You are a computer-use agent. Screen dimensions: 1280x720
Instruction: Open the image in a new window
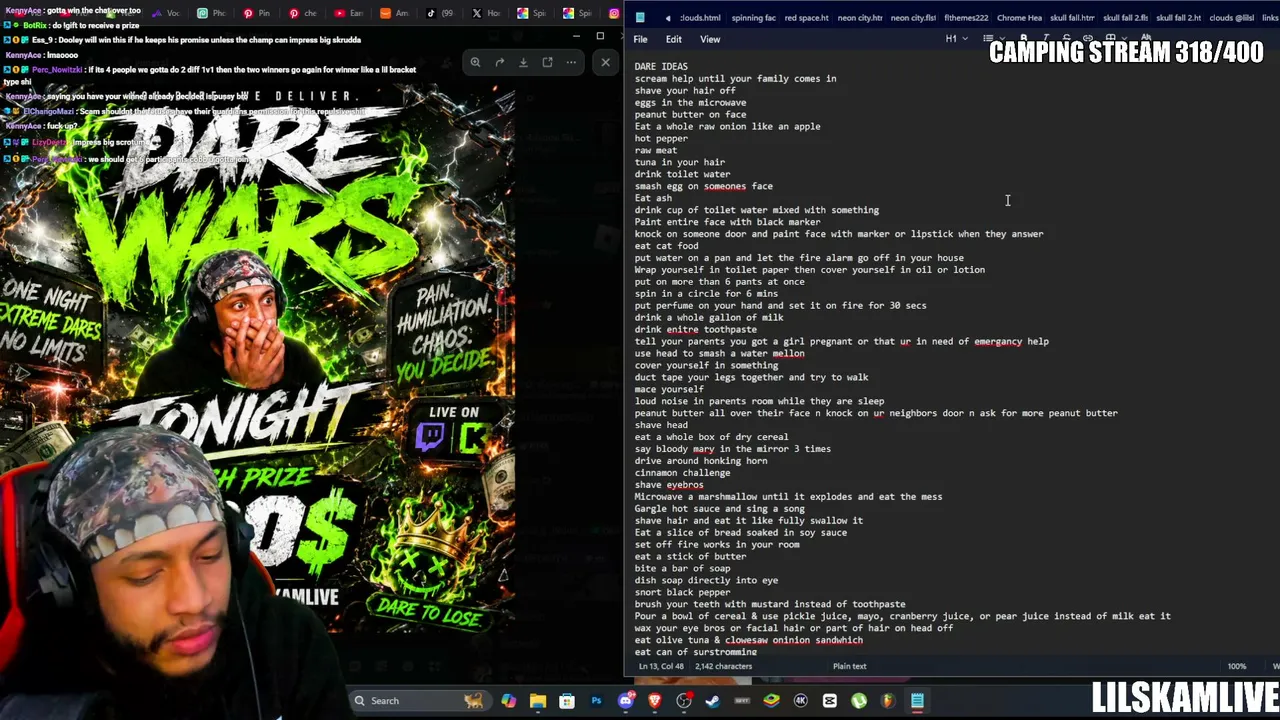[547, 62]
